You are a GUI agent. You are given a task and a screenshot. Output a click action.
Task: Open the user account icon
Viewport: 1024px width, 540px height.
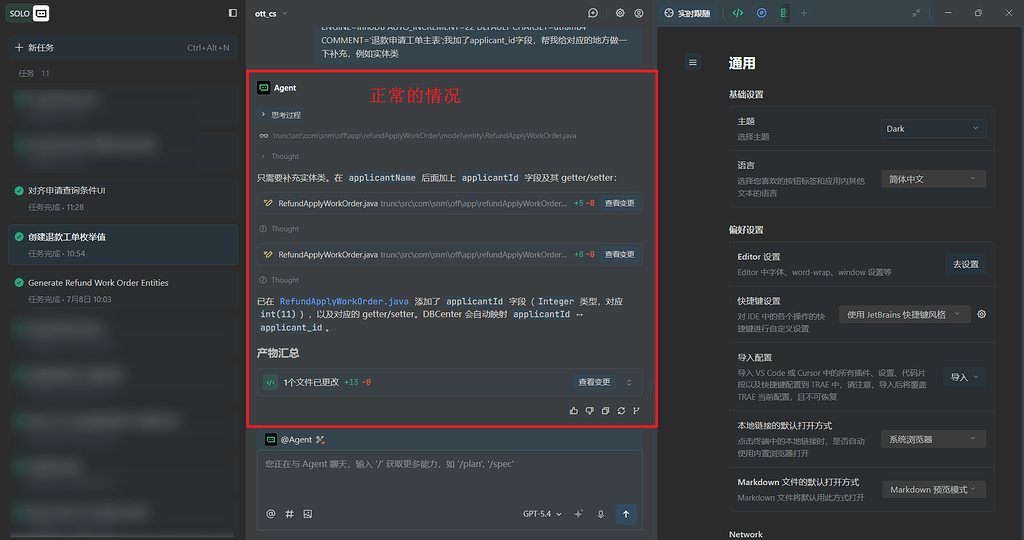[639, 13]
